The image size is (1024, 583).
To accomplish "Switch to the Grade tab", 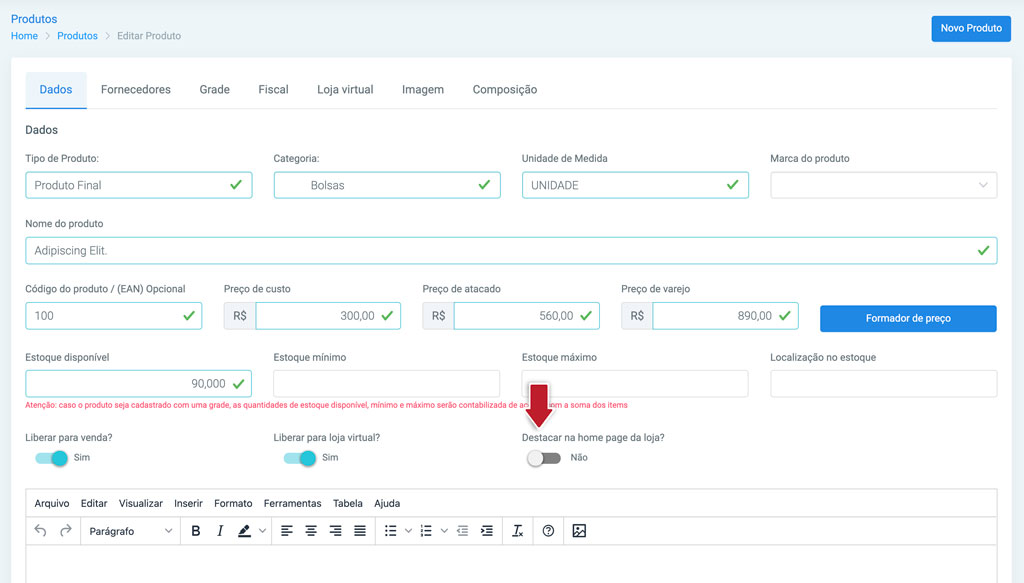I will (x=214, y=89).
